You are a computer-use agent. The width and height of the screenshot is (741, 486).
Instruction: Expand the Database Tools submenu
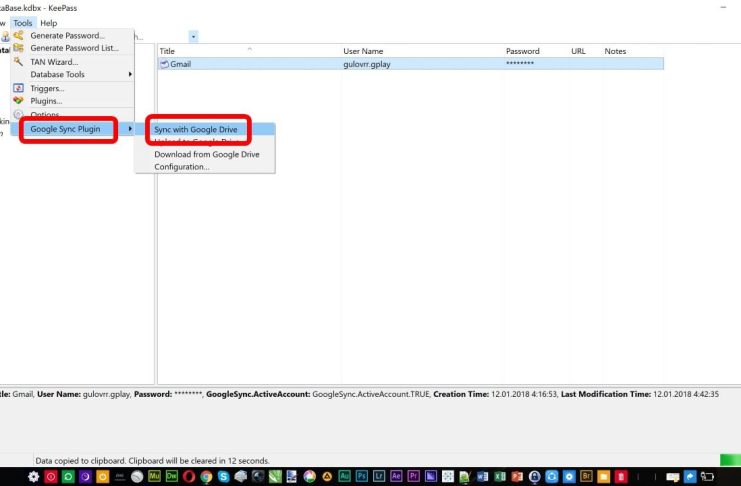pyautogui.click(x=72, y=74)
